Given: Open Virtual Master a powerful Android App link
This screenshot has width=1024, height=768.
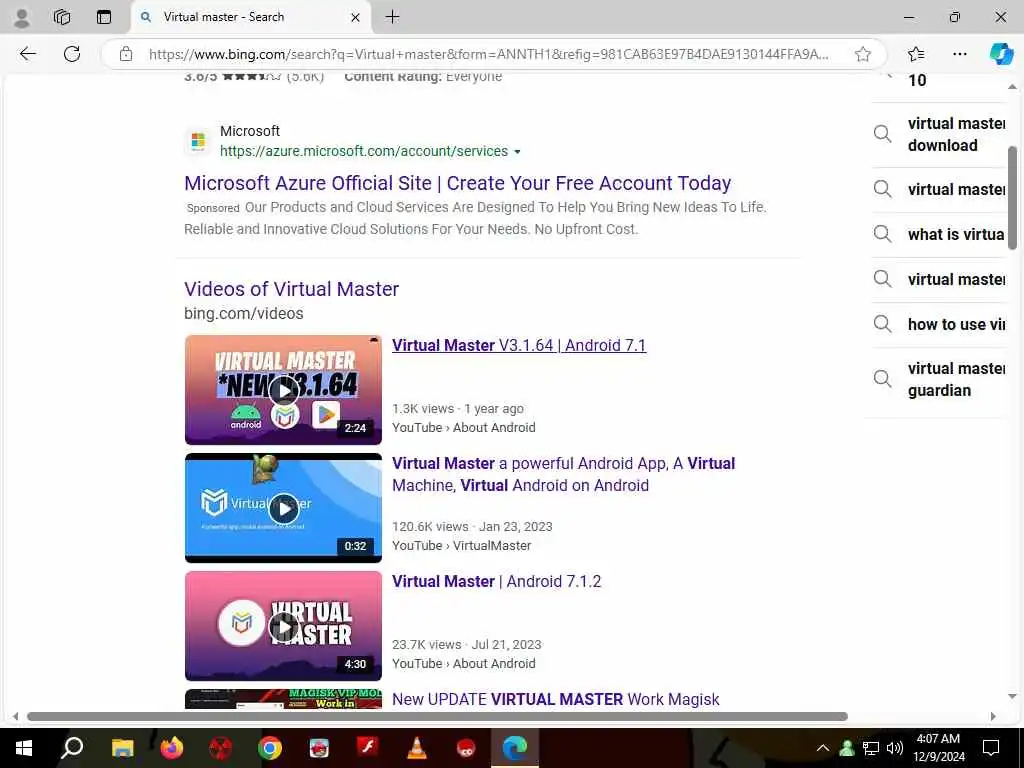Looking at the screenshot, I should pos(563,474).
